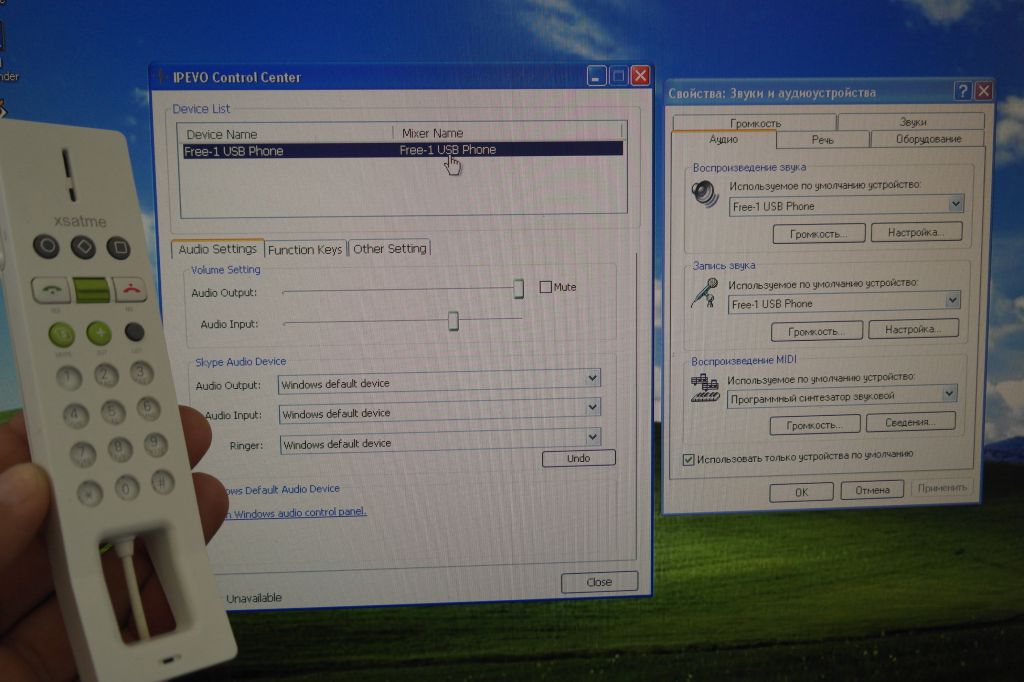Click 'Громкость...' button under 'Воспроизведение звука'
Viewport: 1024px width, 682px height.
coord(819,234)
